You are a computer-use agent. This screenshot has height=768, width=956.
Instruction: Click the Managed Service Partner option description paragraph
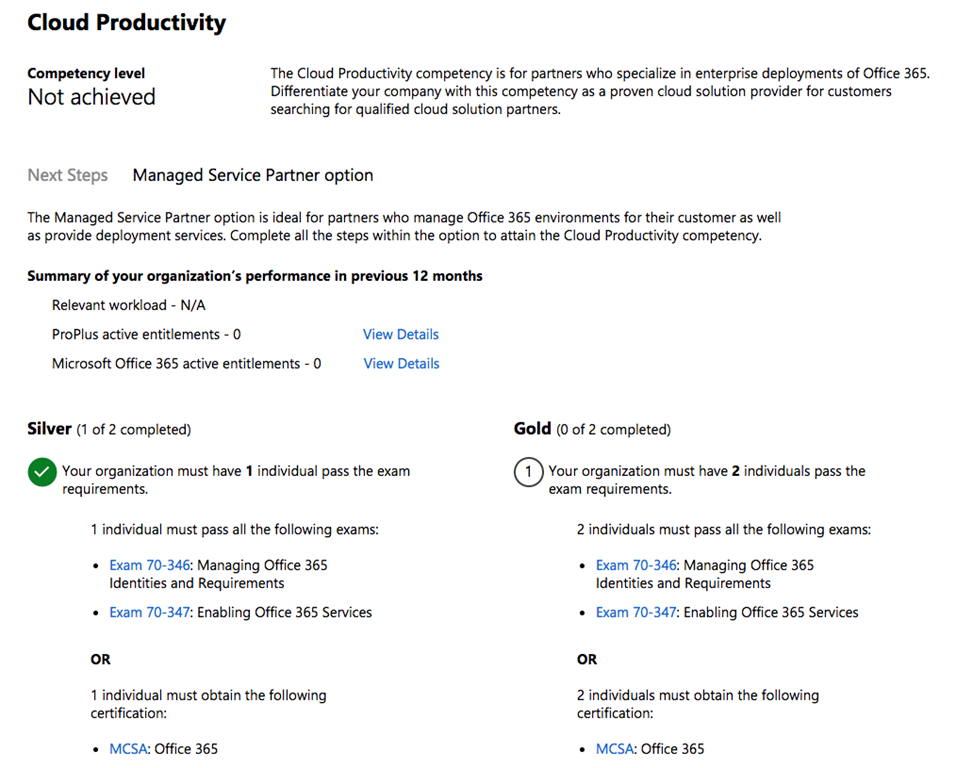click(404, 227)
